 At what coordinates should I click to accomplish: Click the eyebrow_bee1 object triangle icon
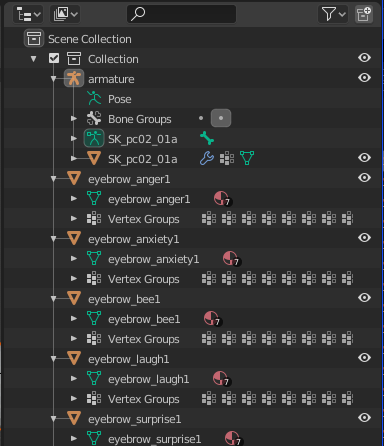pos(74,298)
